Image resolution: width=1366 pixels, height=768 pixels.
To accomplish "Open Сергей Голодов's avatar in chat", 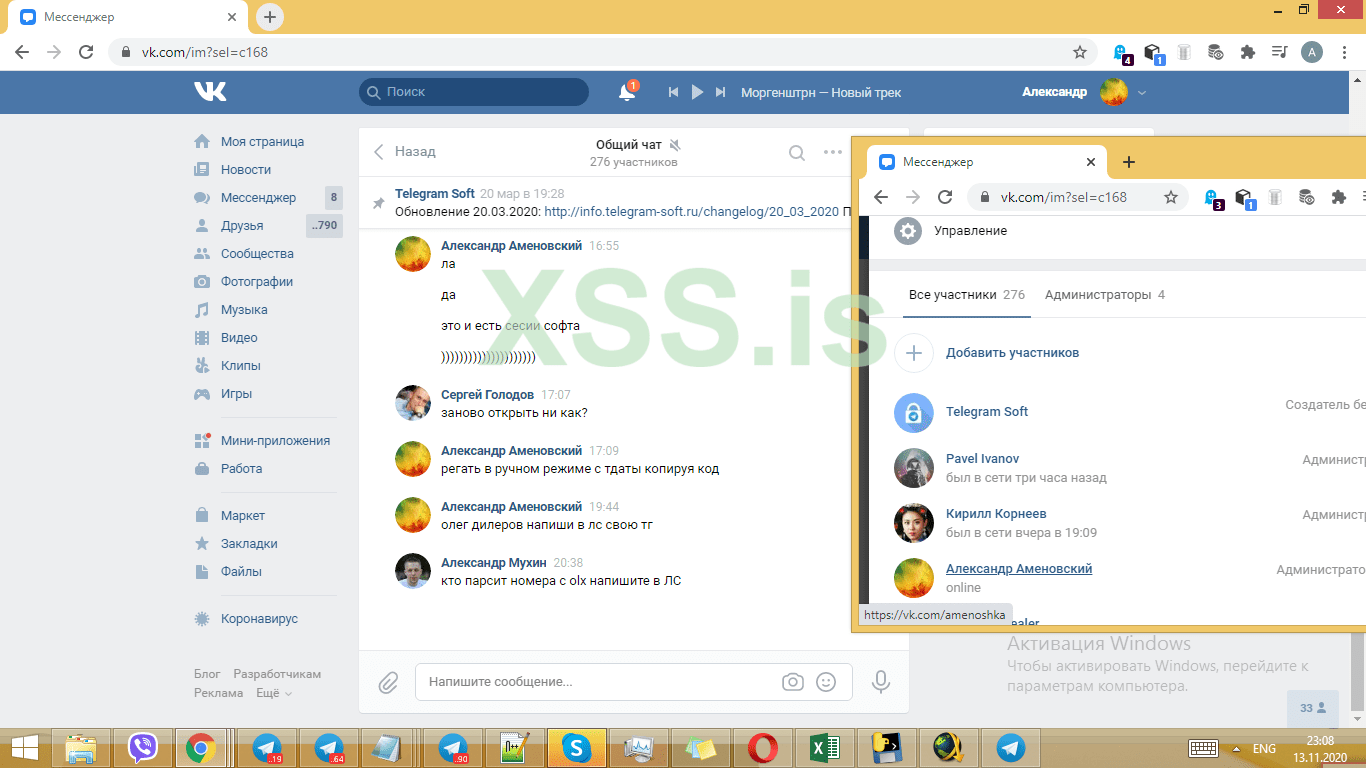I will [413, 403].
